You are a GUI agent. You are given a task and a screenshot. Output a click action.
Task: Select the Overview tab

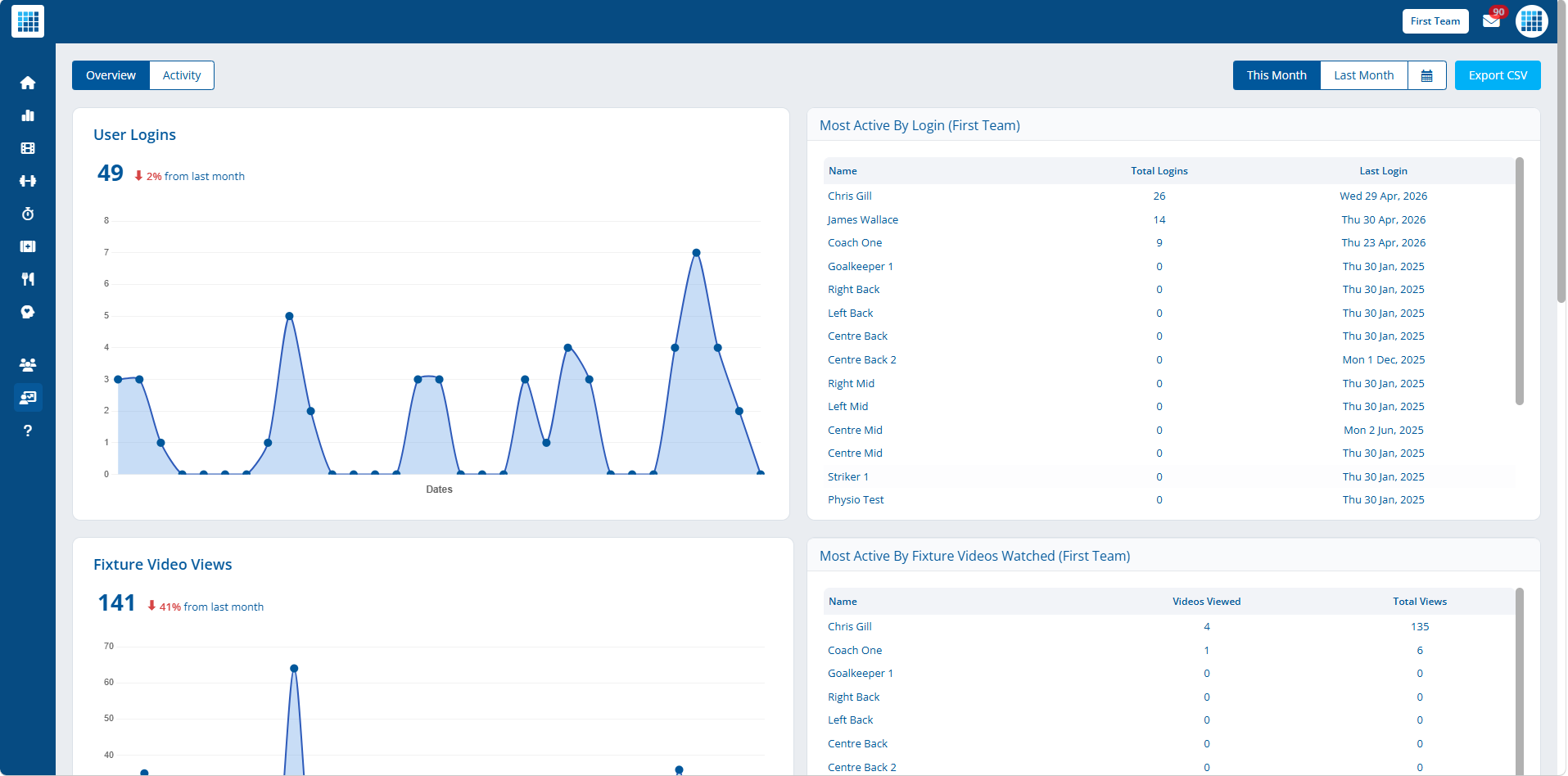(111, 74)
